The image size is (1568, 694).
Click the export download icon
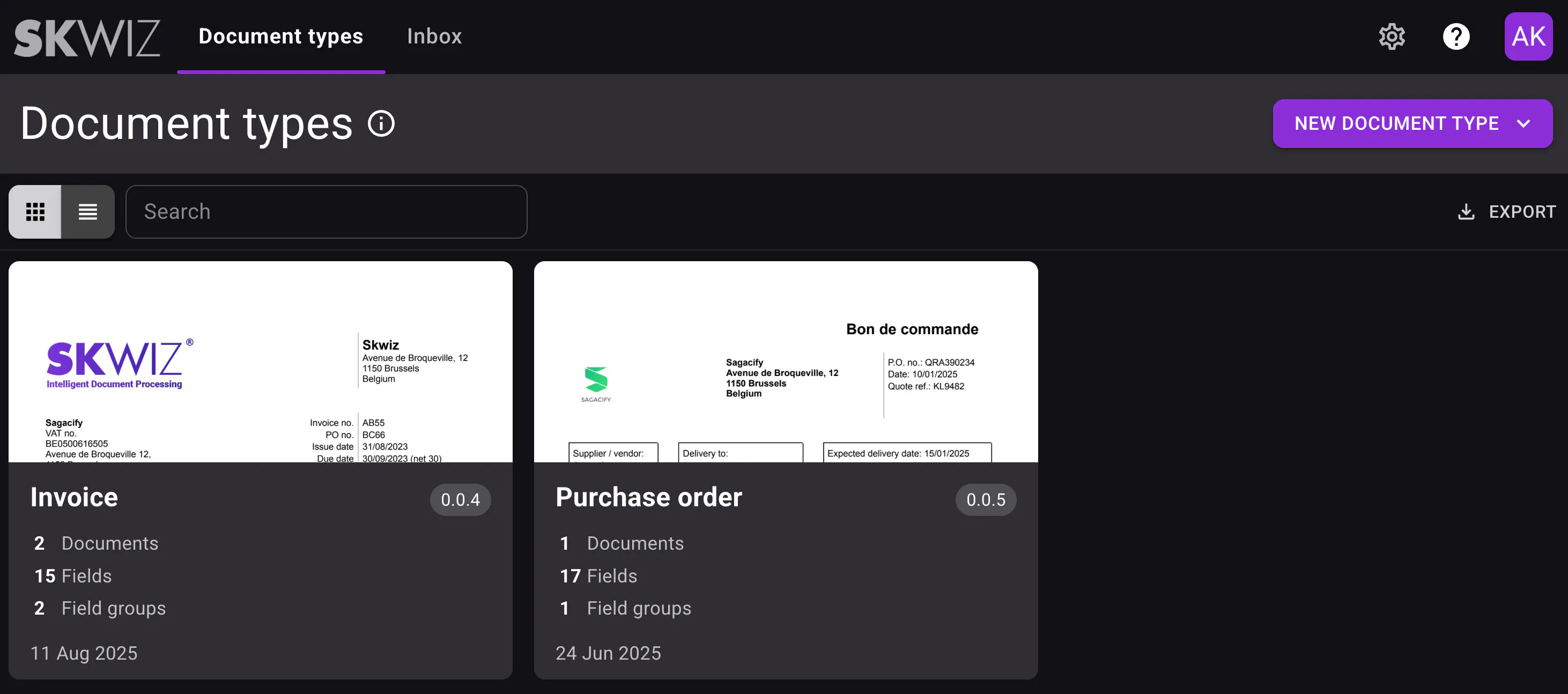coord(1466,212)
